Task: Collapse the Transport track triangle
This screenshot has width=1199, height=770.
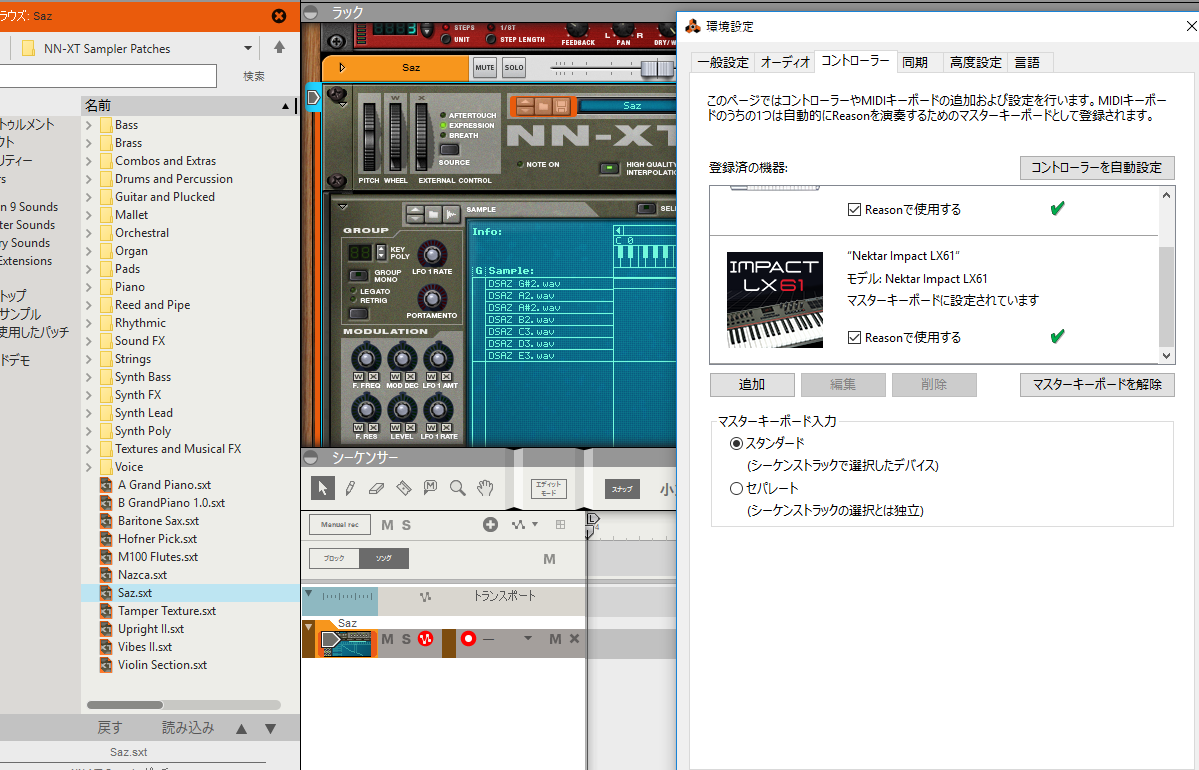Action: coord(309,593)
